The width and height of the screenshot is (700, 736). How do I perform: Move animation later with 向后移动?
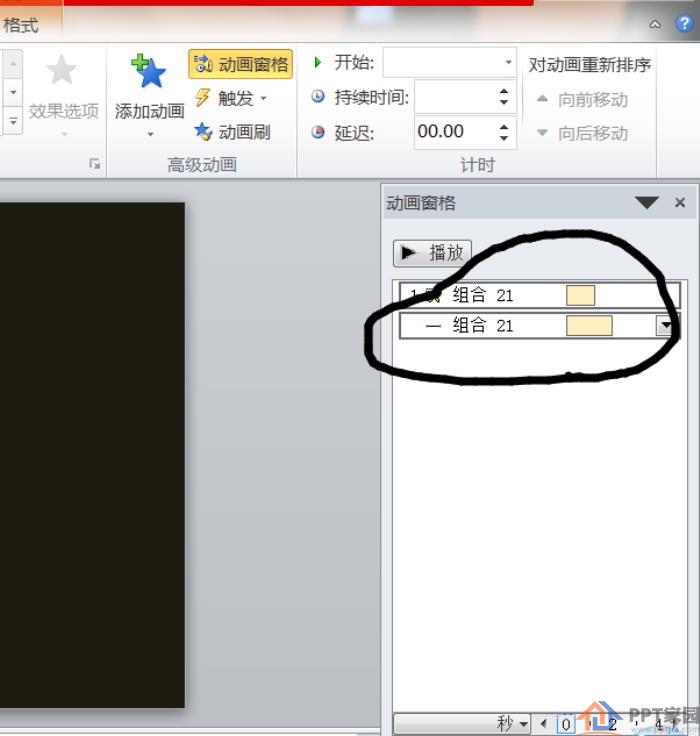coord(582,133)
